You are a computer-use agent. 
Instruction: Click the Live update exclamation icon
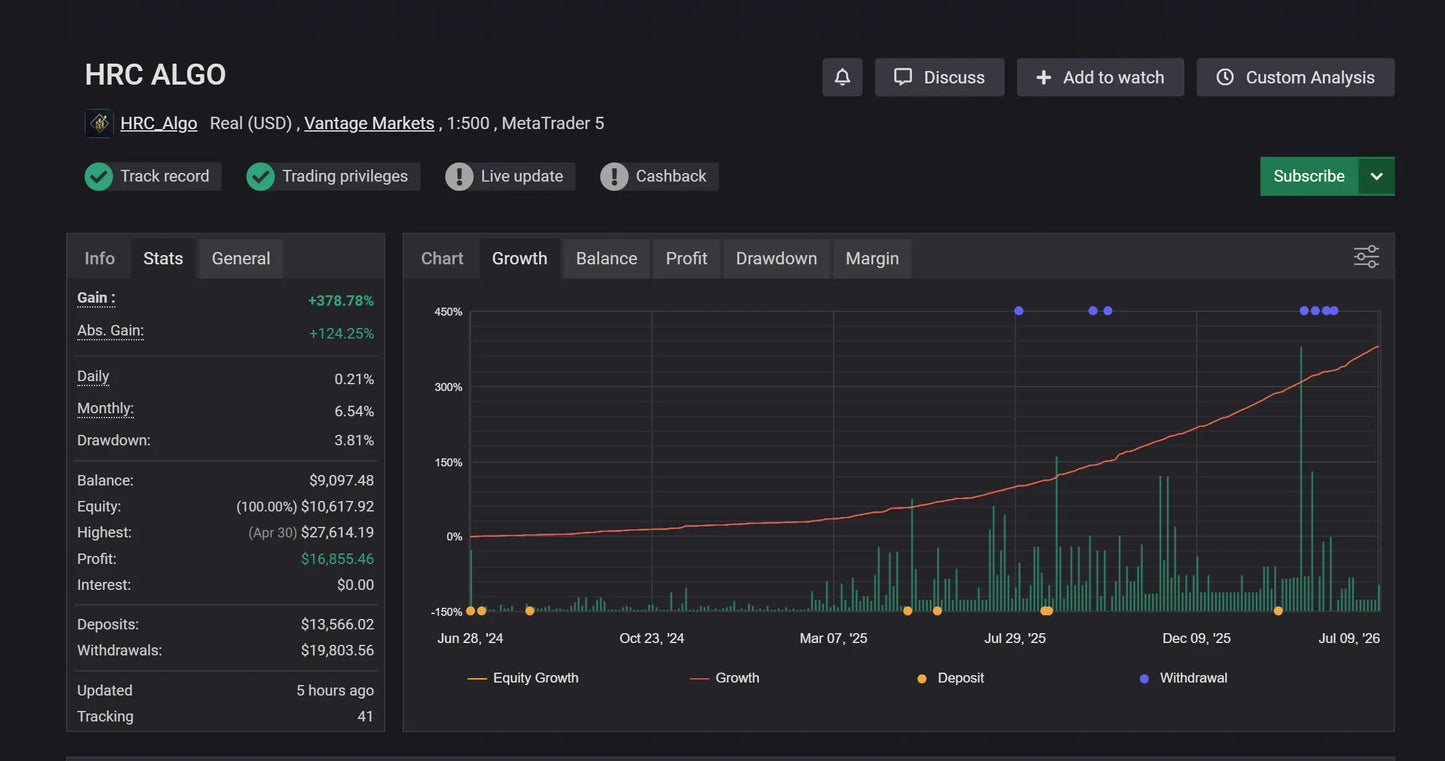[x=459, y=177]
